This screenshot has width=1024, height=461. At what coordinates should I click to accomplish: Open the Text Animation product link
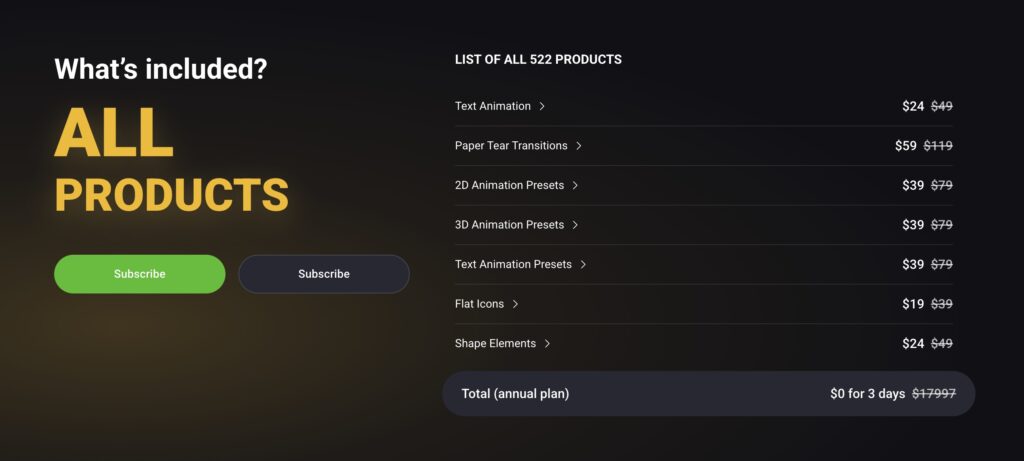tap(492, 106)
